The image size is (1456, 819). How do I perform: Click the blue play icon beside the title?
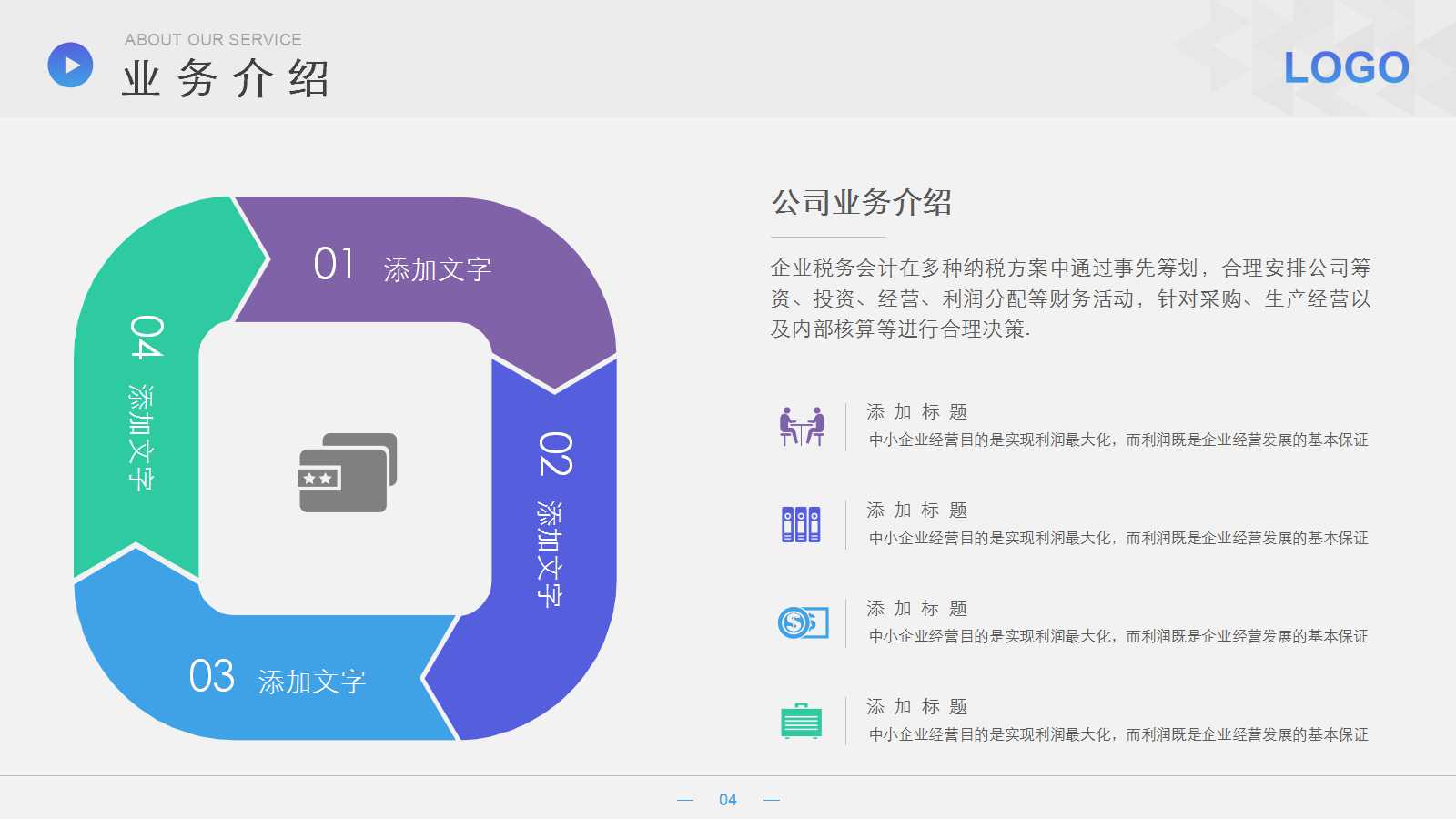point(69,66)
